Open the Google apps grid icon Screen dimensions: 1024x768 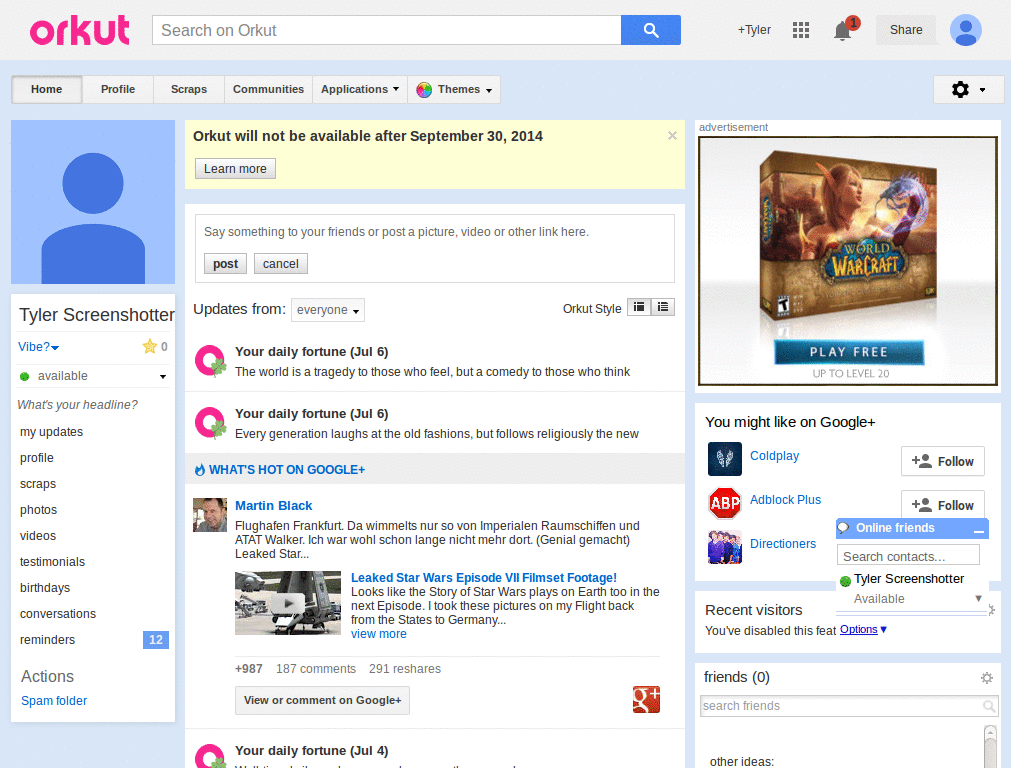click(801, 30)
